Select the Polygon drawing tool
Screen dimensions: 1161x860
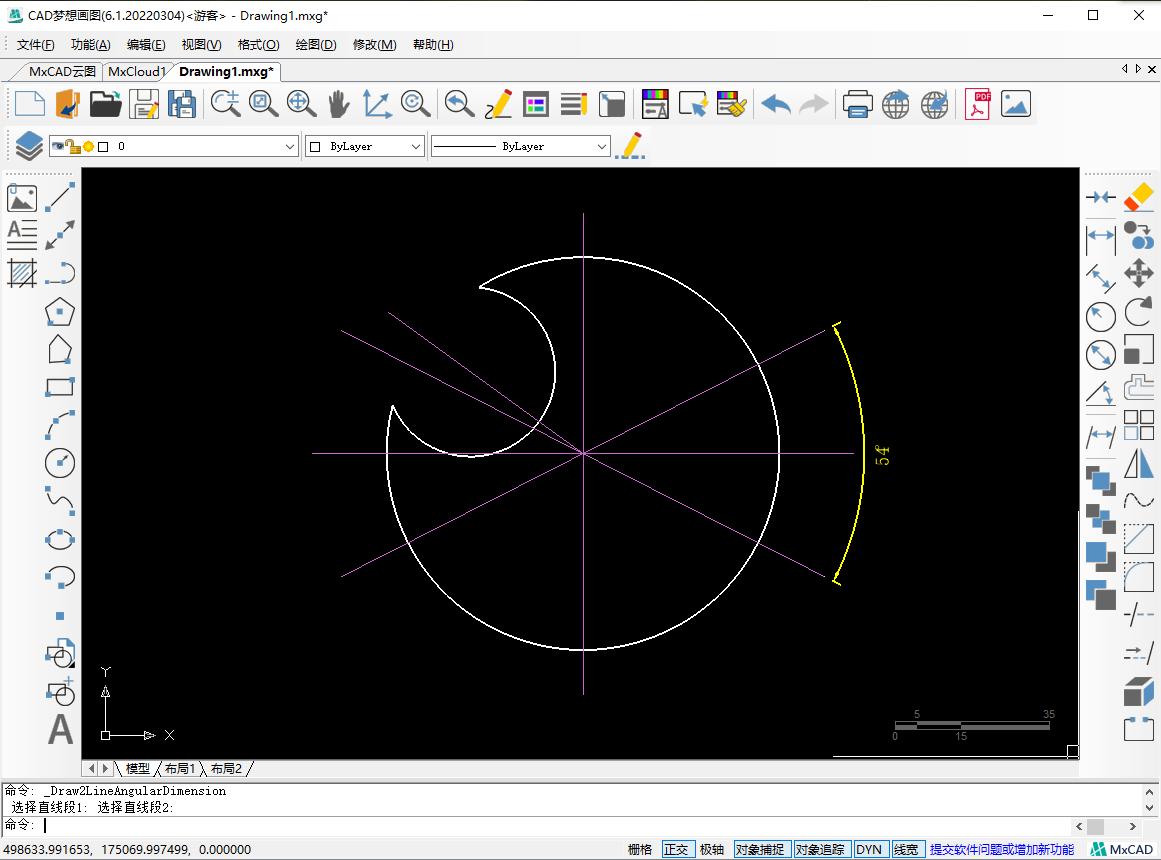click(60, 312)
